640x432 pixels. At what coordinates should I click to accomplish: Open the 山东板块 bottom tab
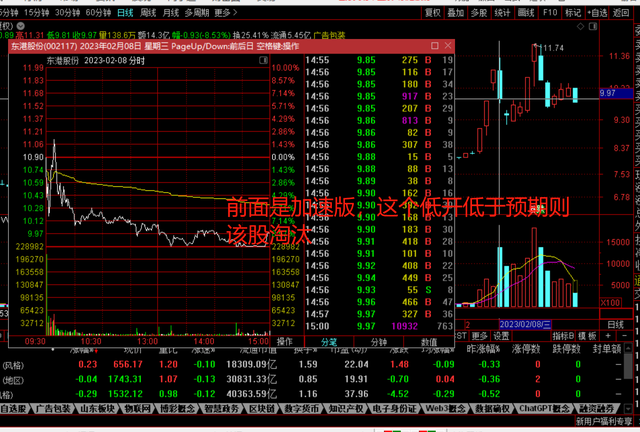point(98,408)
